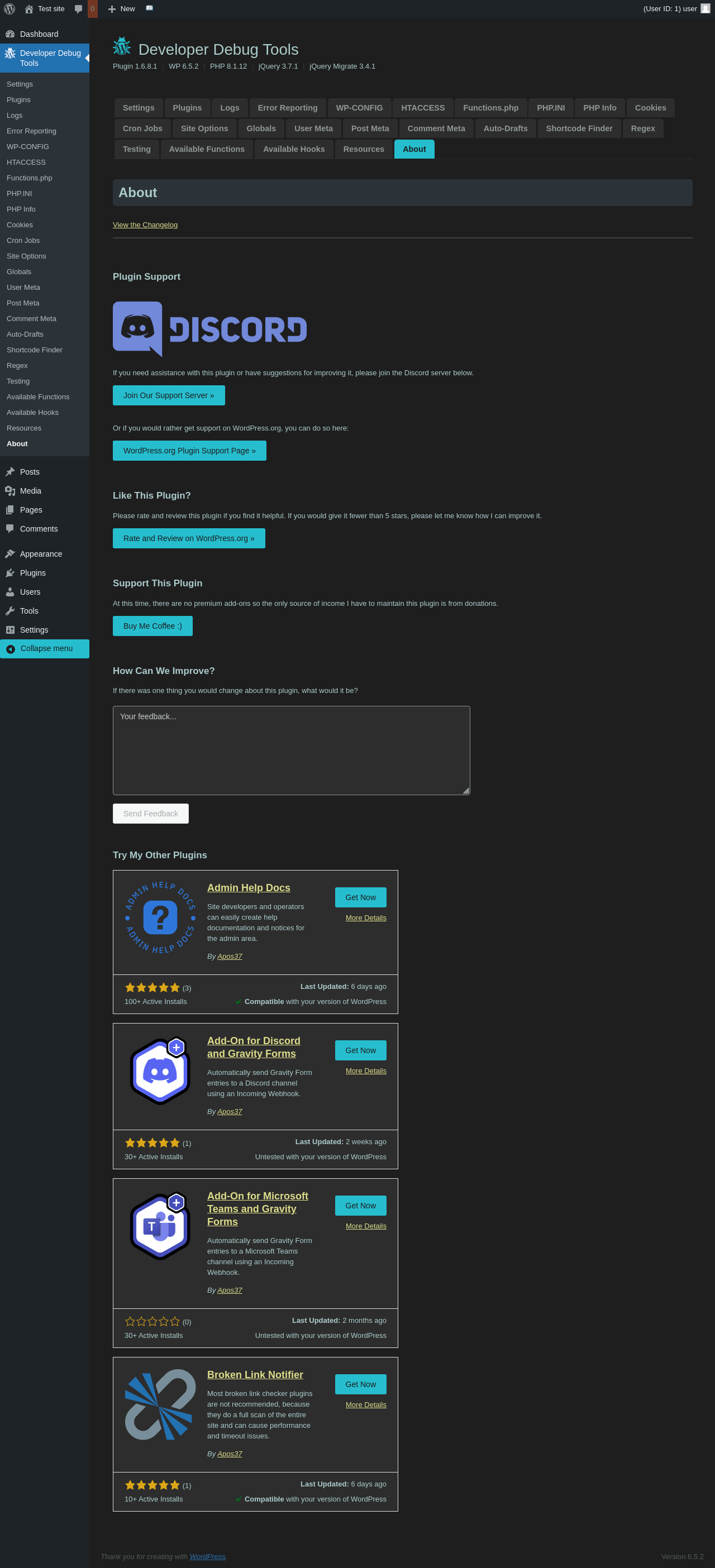Open WordPress.org Plugin Support Page button
The width and height of the screenshot is (715, 1568).
[189, 451]
